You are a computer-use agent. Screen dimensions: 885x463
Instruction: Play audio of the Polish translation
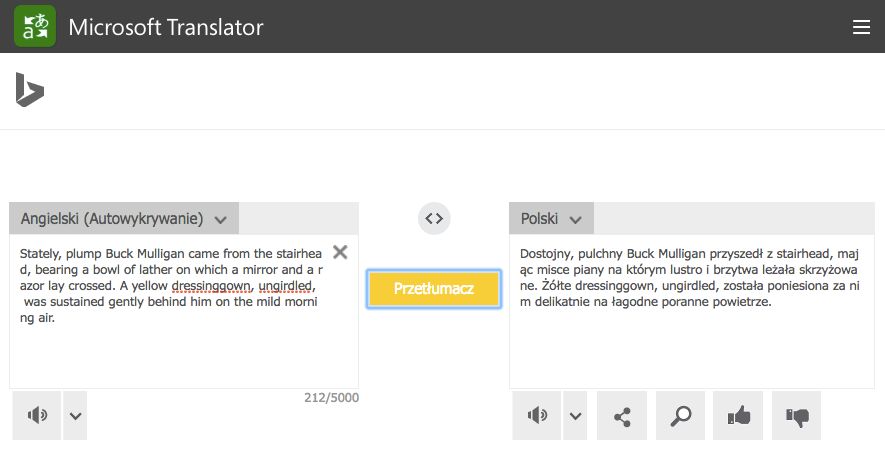click(537, 415)
